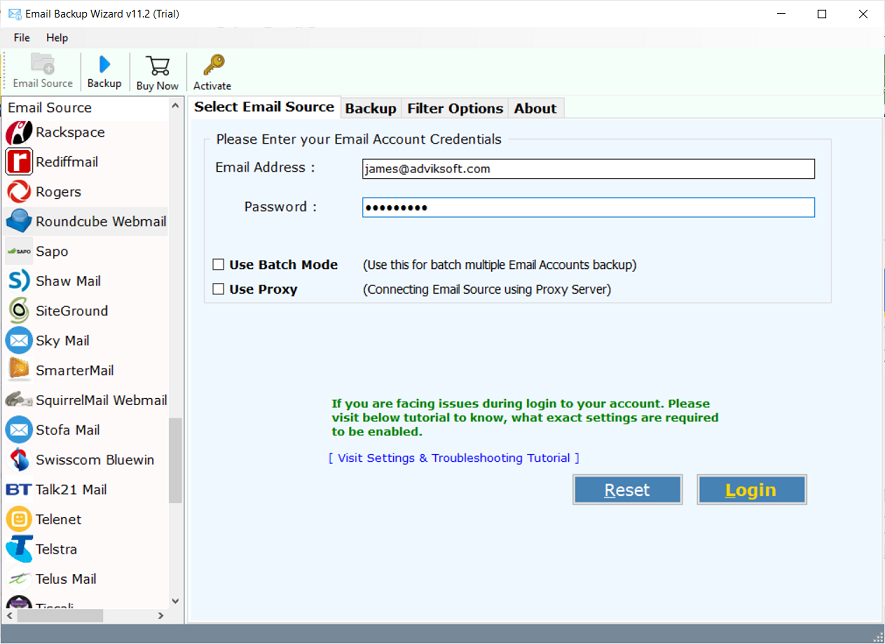
Task: Enable the Use Batch Mode checkbox
Action: click(218, 264)
